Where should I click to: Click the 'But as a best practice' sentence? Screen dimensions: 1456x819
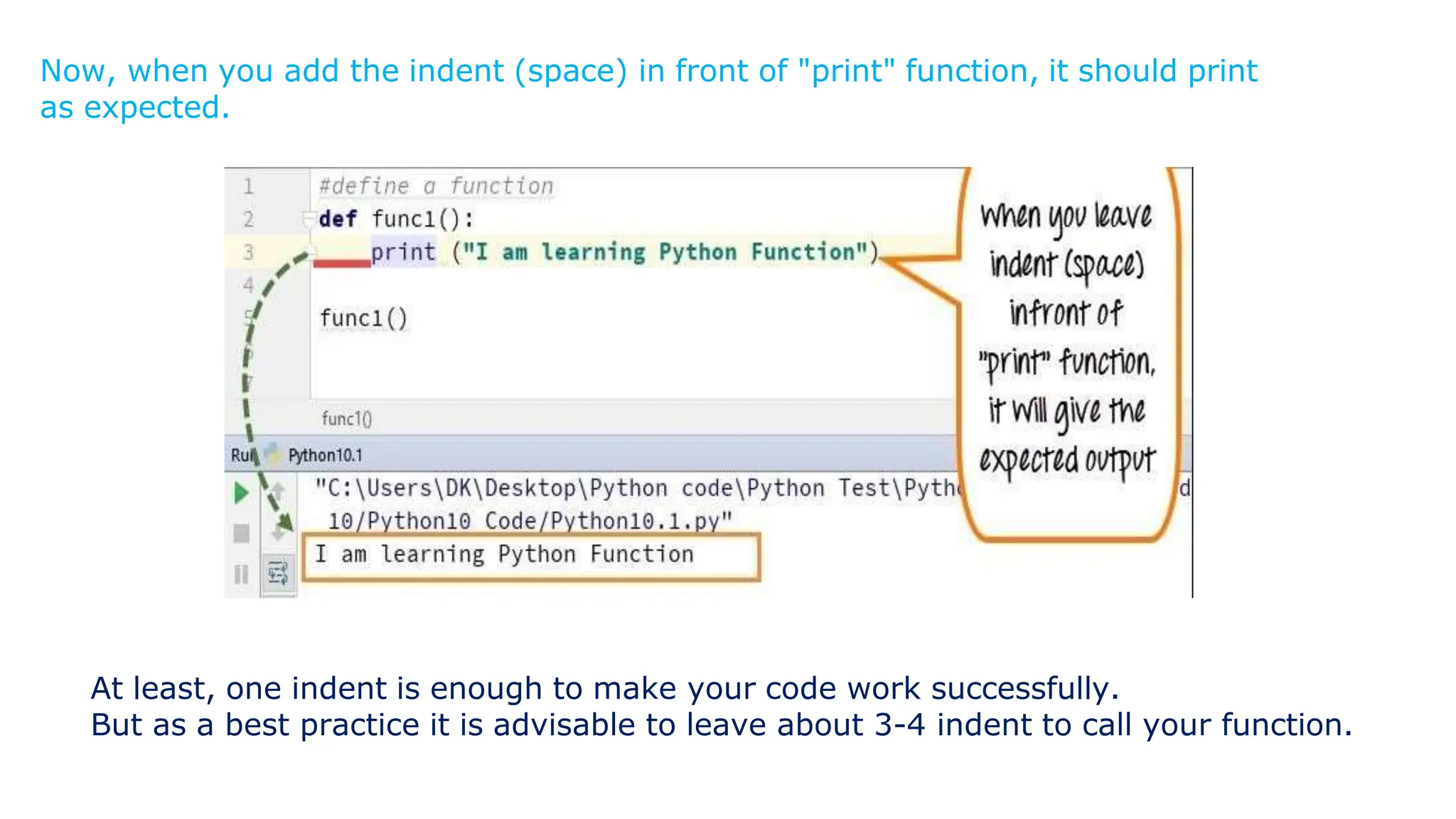coord(722,725)
